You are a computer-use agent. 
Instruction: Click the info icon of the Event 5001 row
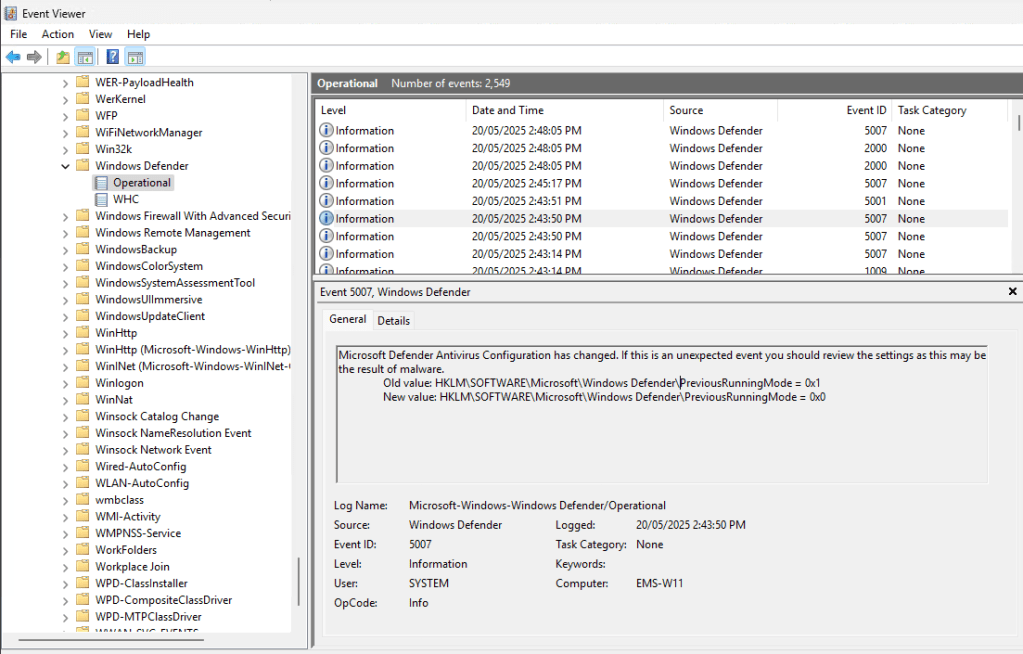coord(326,201)
